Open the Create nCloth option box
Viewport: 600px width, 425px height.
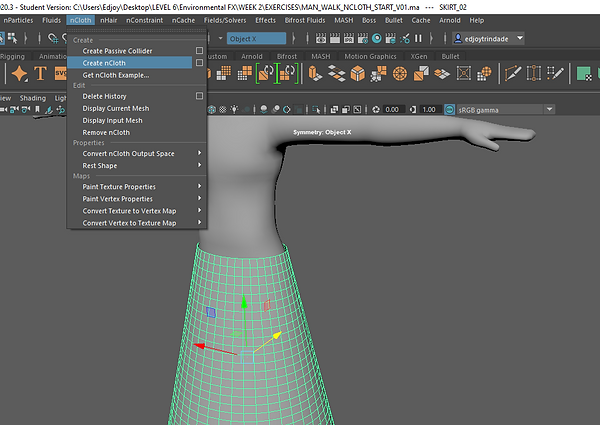click(199, 62)
